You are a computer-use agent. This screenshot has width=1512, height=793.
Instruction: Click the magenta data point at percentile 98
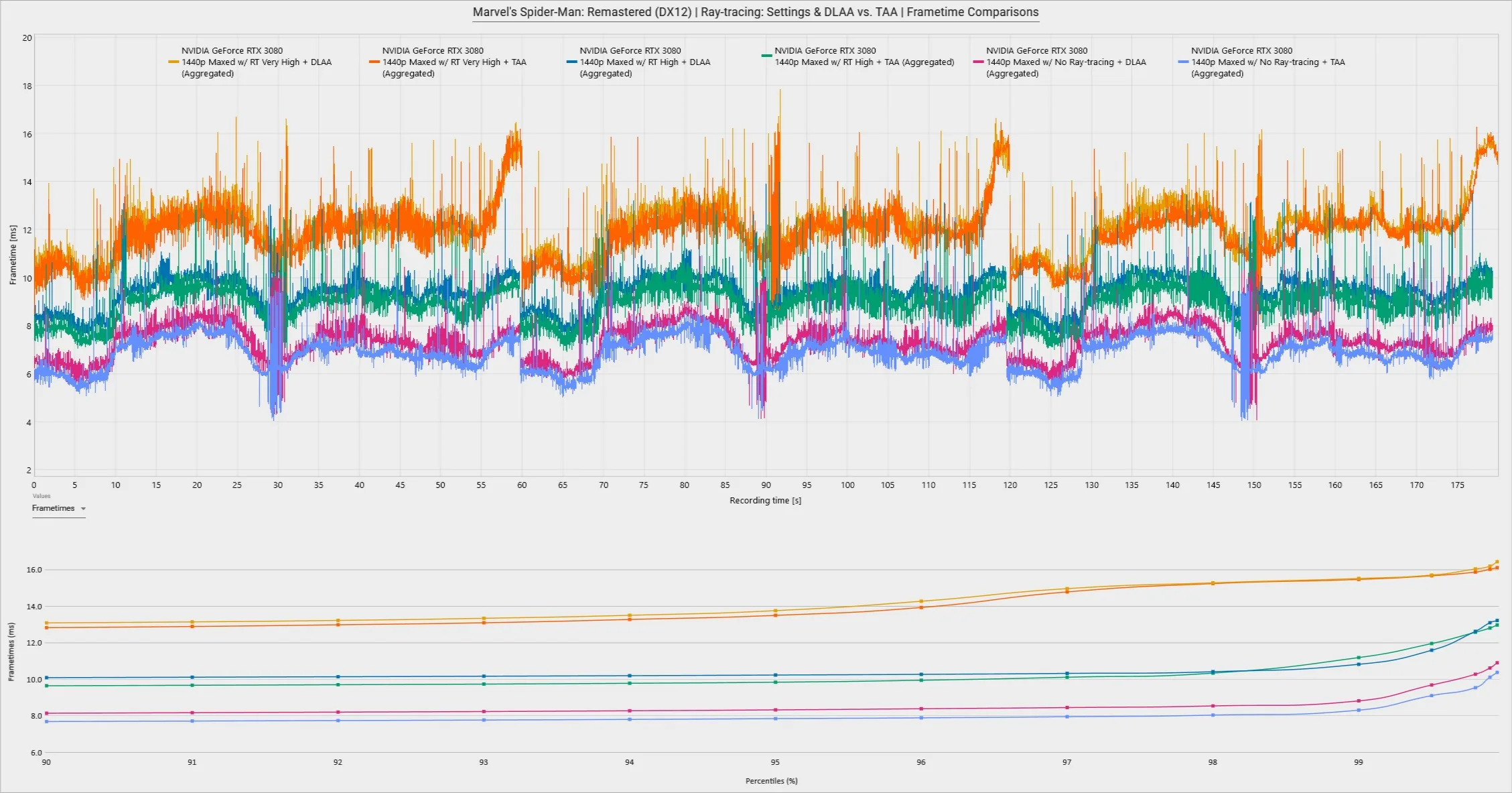click(1213, 706)
